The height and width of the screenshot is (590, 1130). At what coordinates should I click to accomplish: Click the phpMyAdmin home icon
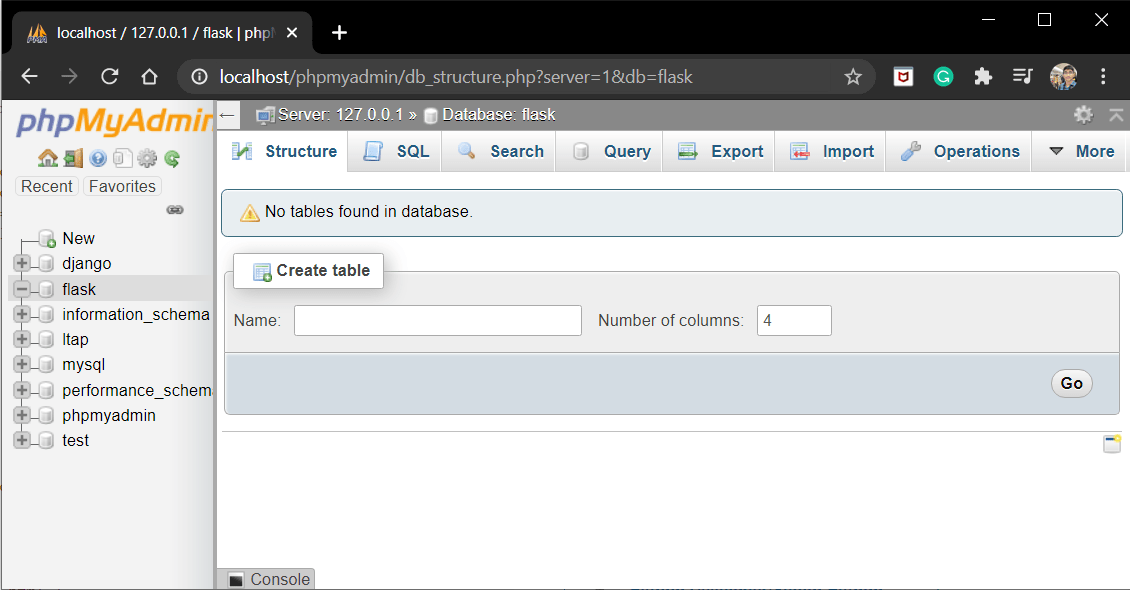tap(48, 158)
